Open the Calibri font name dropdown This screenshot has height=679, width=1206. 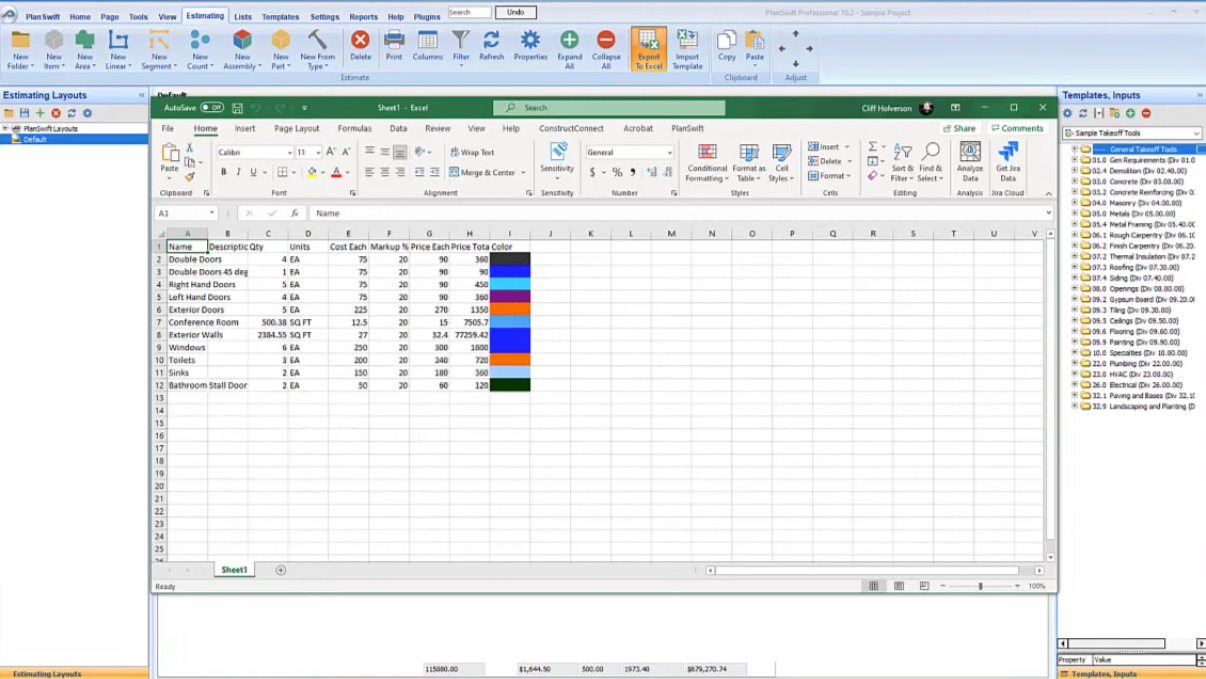290,153
